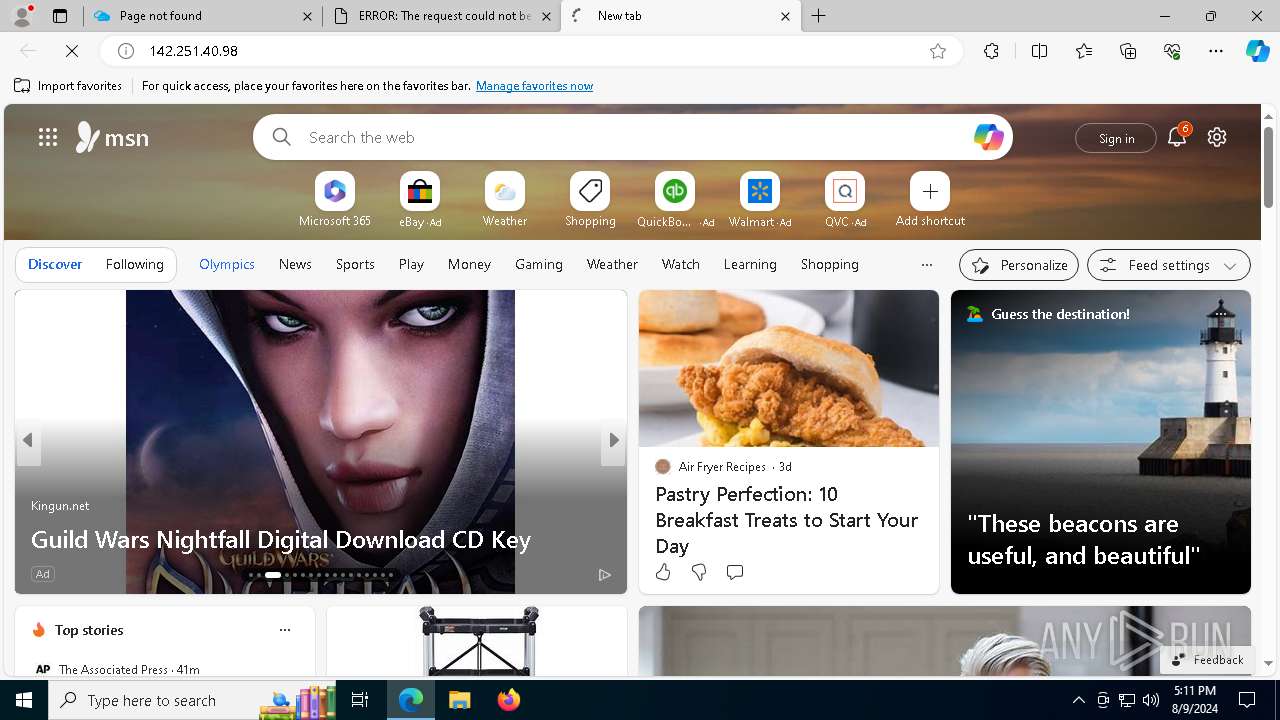
Task: Select the Olympics category
Action: pyautogui.click(x=227, y=264)
